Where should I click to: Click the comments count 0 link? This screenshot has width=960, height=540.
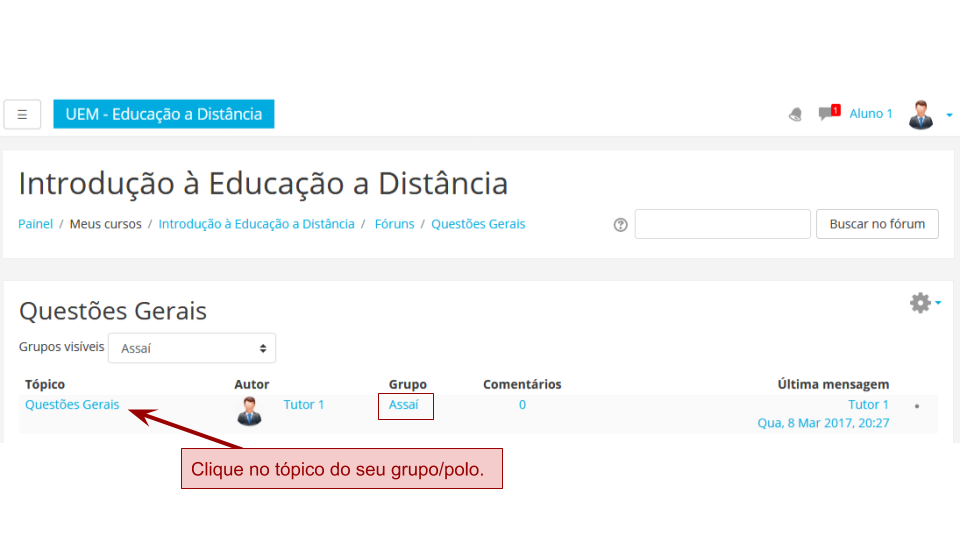coord(522,405)
